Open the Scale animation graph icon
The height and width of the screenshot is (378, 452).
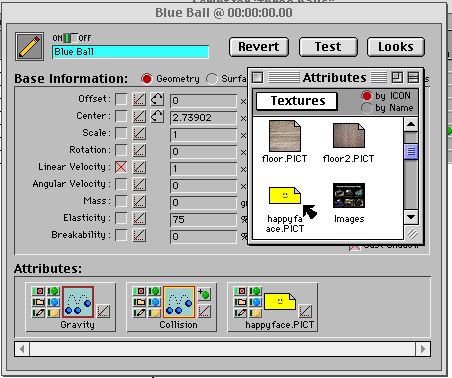(139, 133)
